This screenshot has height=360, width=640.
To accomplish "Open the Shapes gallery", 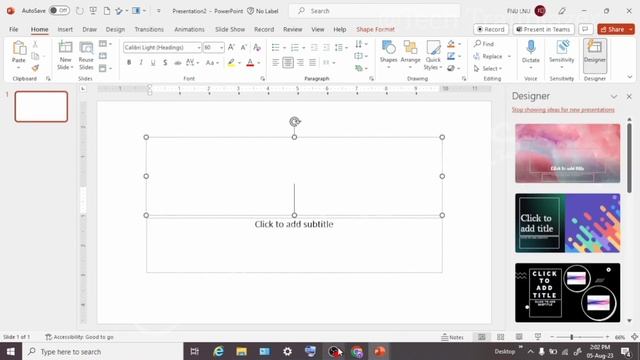I will tap(388, 55).
